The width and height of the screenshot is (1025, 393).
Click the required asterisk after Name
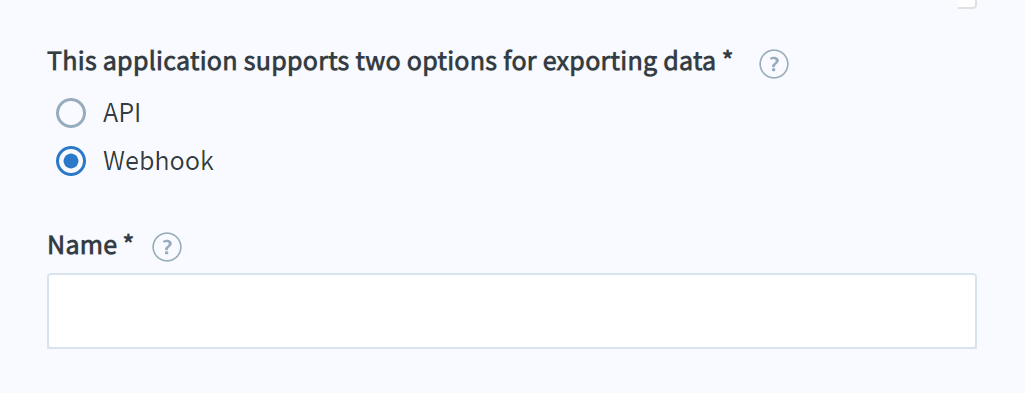click(127, 241)
